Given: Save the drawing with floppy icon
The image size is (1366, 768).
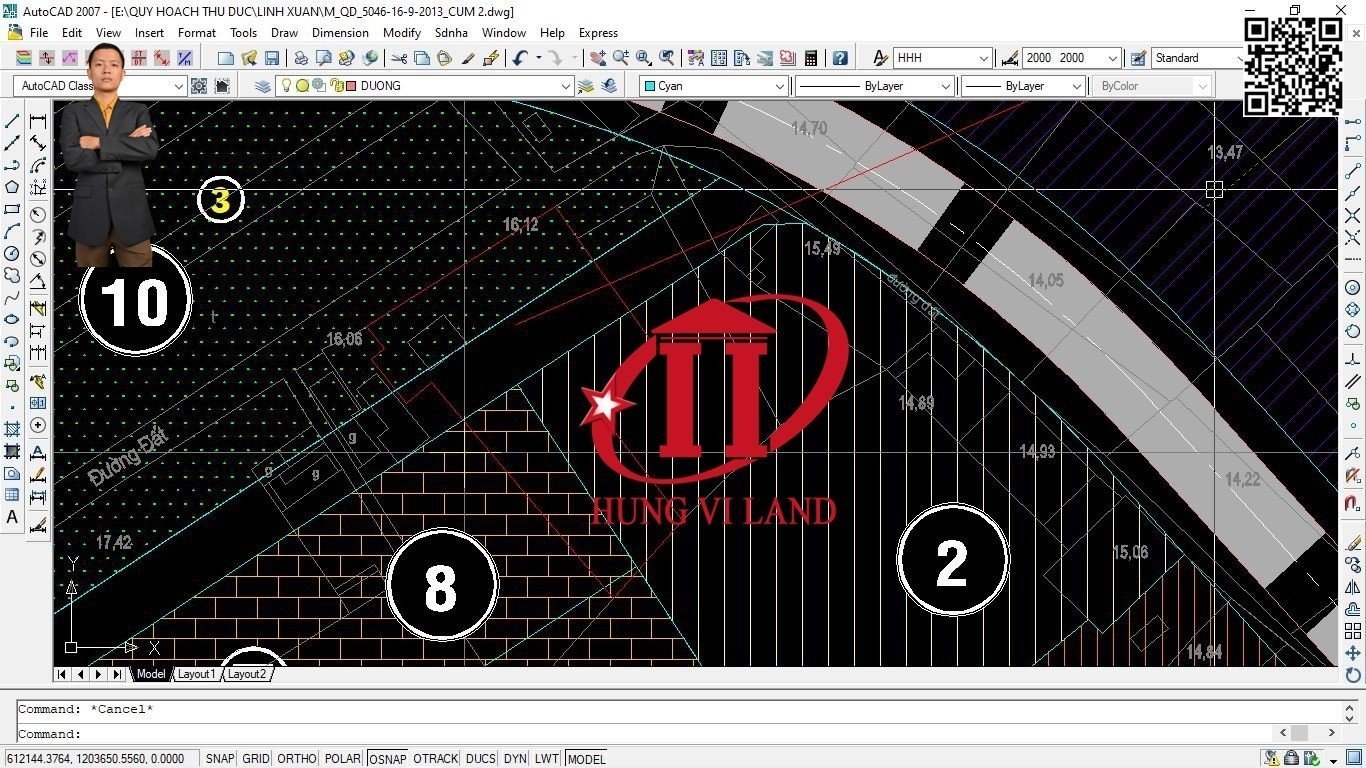Looking at the screenshot, I should (272, 58).
